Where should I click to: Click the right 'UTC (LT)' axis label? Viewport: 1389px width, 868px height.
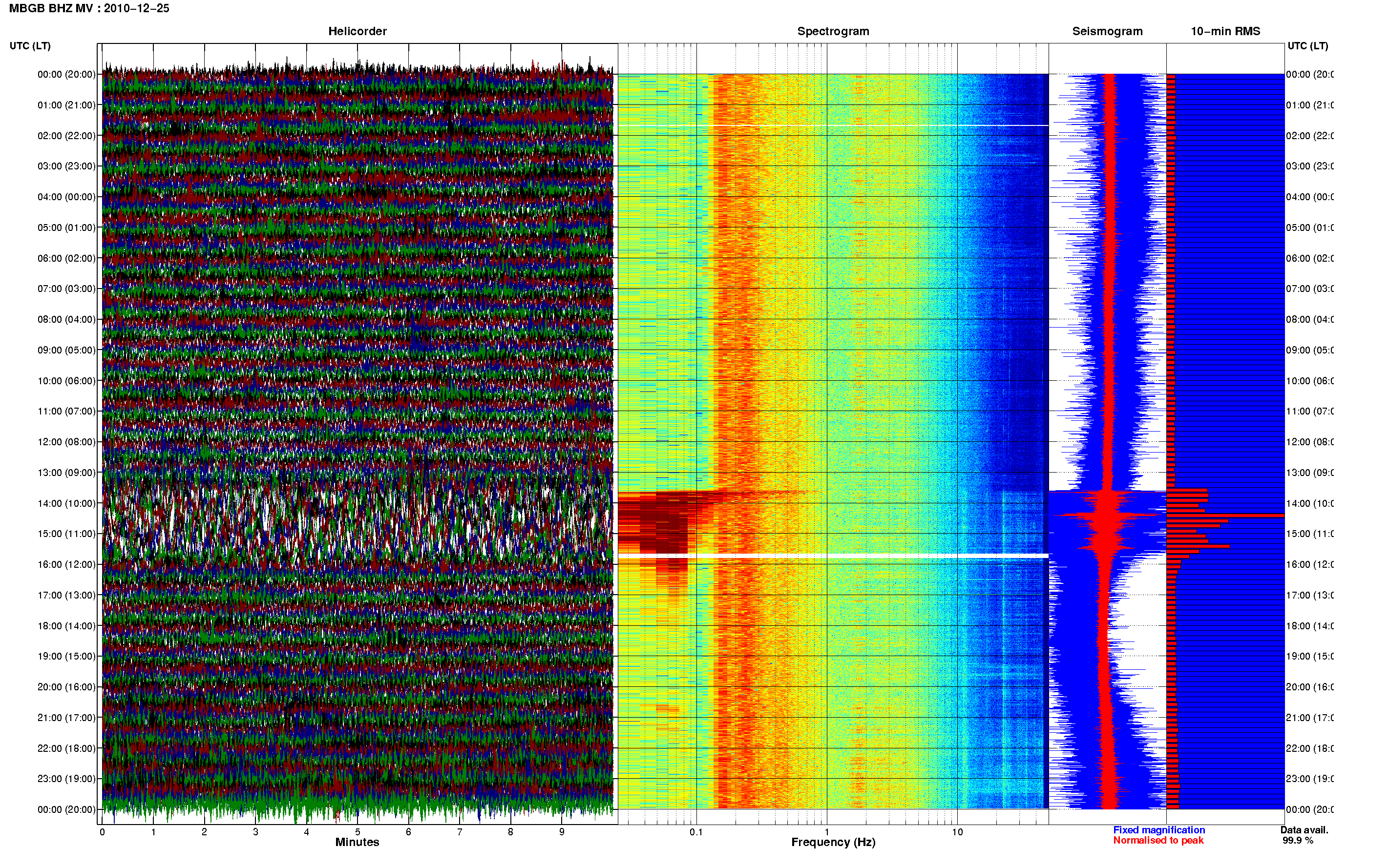tap(1307, 46)
